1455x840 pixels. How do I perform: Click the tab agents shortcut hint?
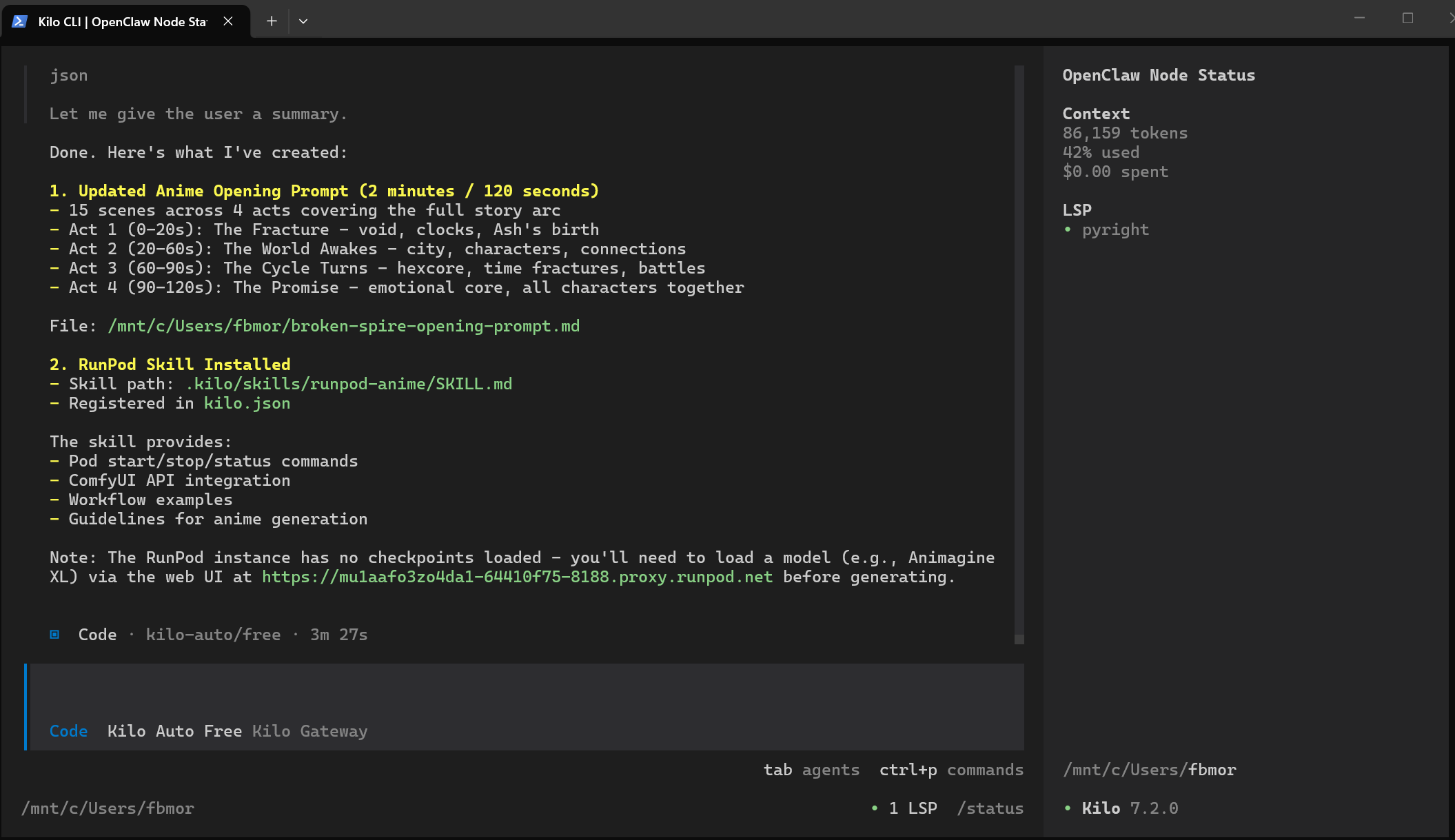[811, 770]
